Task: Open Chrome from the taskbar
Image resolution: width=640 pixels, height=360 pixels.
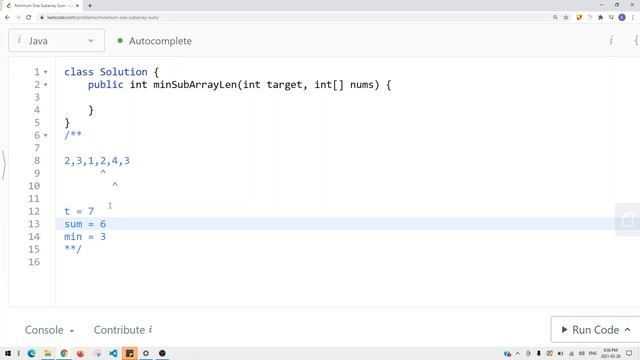Action: 64,353
